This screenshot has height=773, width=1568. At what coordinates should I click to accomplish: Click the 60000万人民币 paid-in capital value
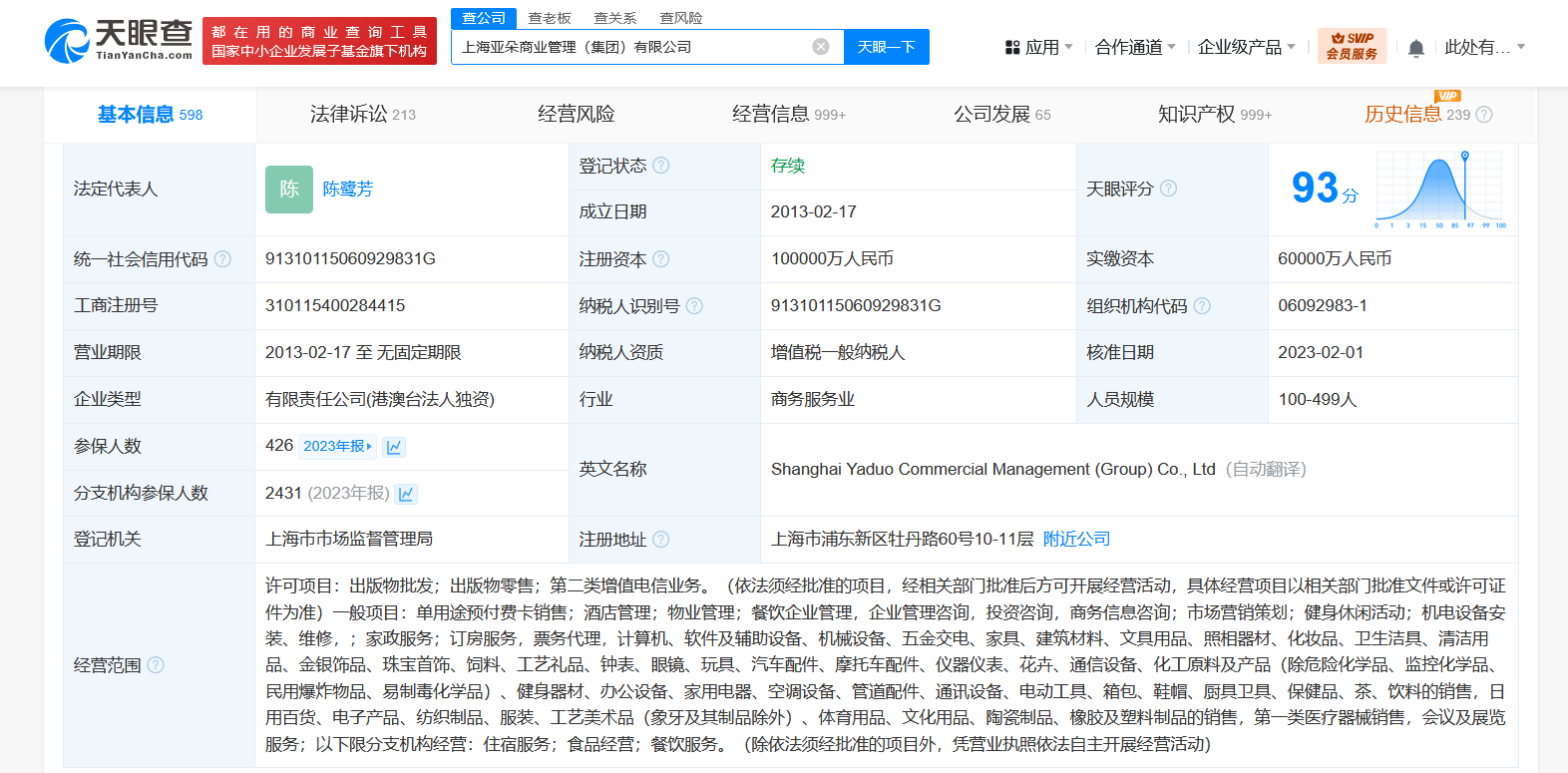[x=1335, y=259]
